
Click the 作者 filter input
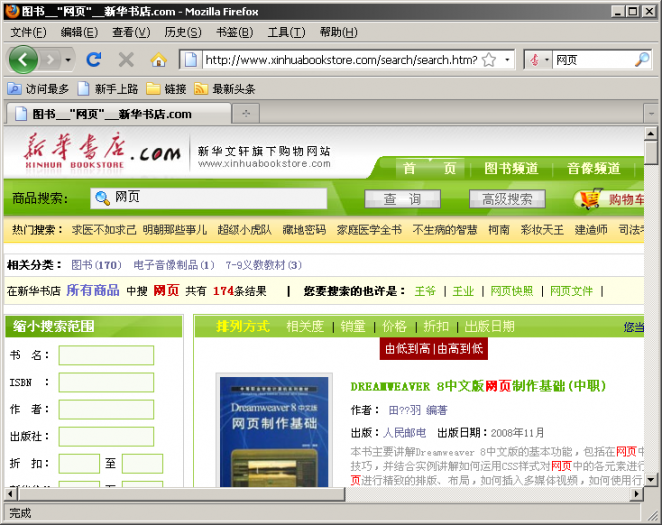click(106, 409)
